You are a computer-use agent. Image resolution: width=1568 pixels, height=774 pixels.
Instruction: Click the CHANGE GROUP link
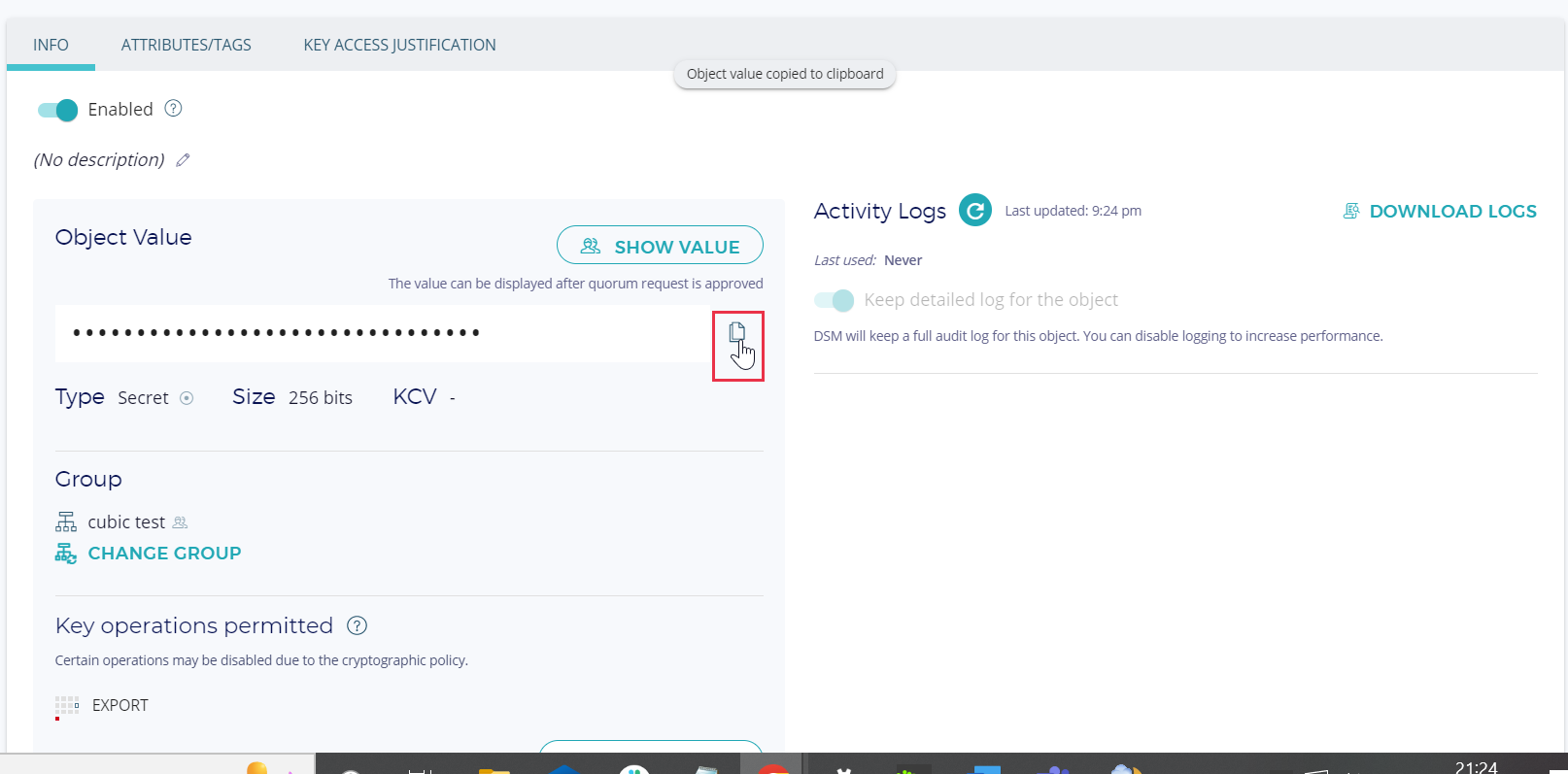(164, 554)
